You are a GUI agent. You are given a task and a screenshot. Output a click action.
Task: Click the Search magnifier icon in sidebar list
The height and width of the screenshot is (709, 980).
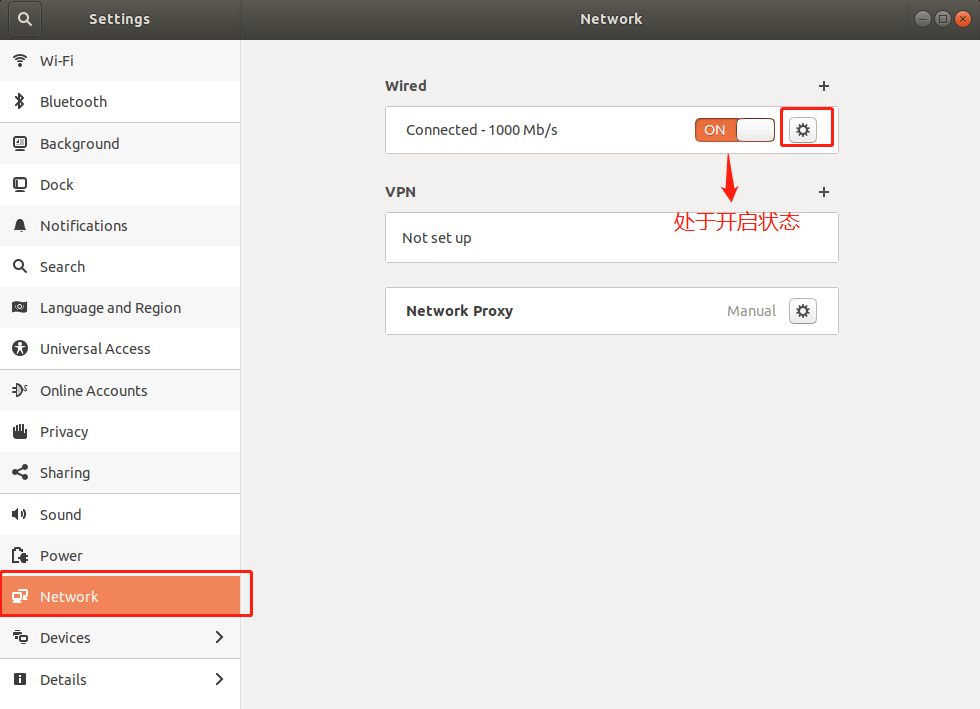point(20,266)
